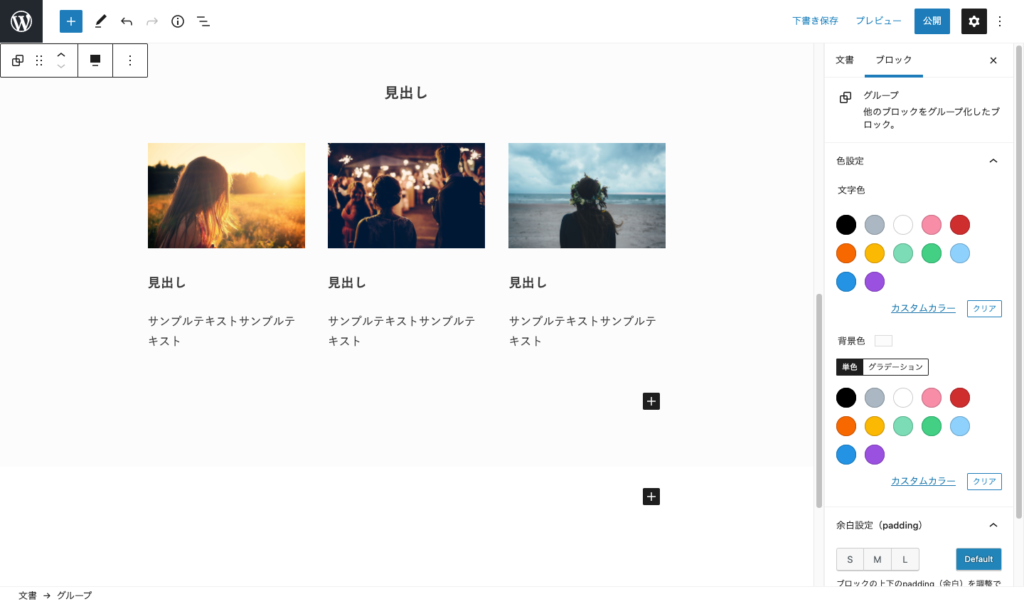Move the block up with arrow
The width and height of the screenshot is (1024, 604).
click(61, 55)
